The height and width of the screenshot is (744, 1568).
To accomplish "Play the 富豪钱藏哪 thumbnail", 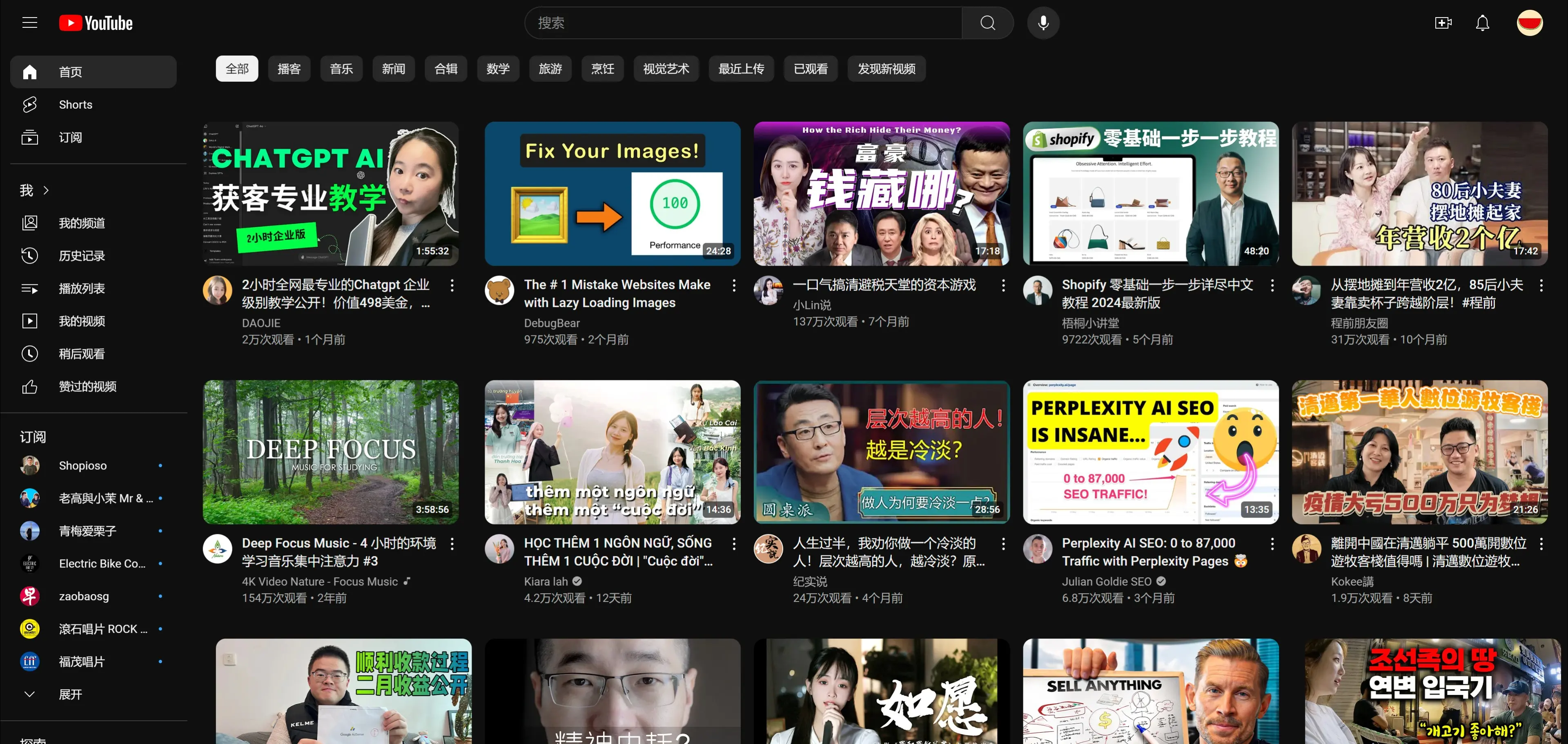I will click(882, 194).
